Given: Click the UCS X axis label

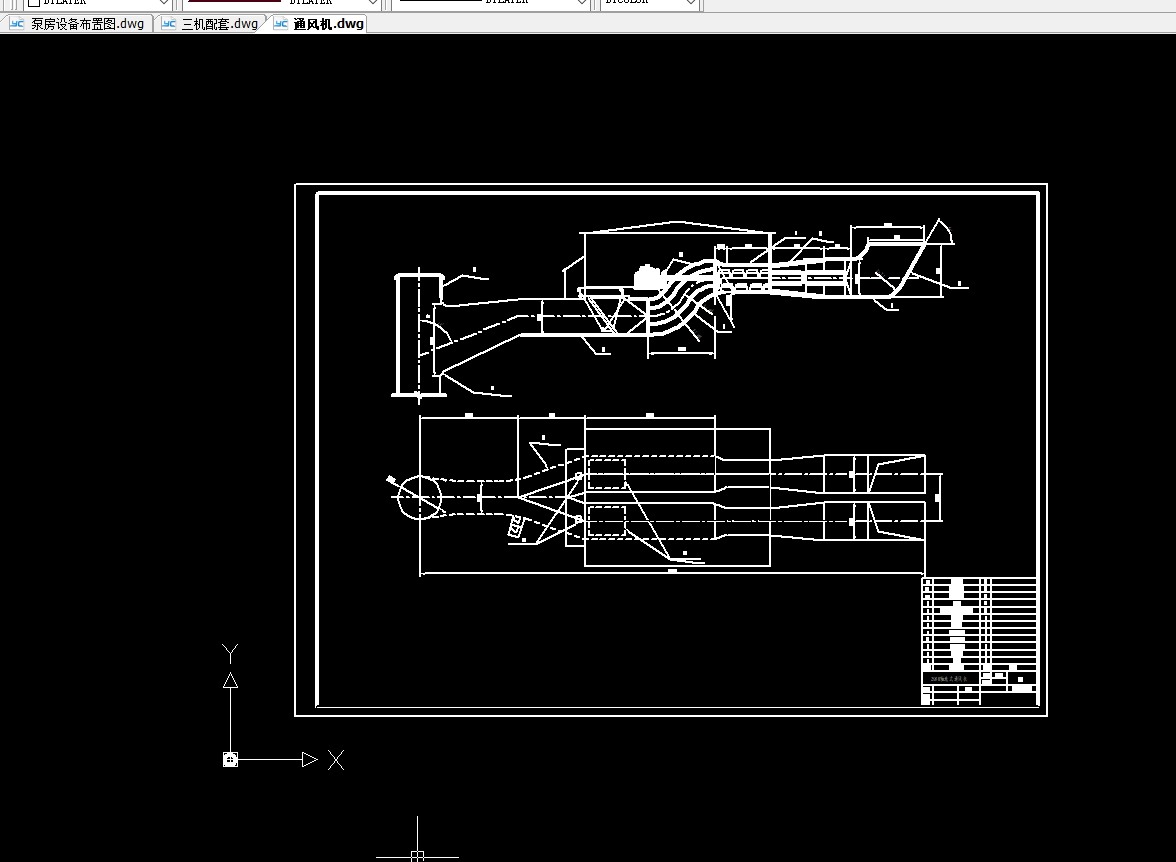Looking at the screenshot, I should click(x=336, y=760).
